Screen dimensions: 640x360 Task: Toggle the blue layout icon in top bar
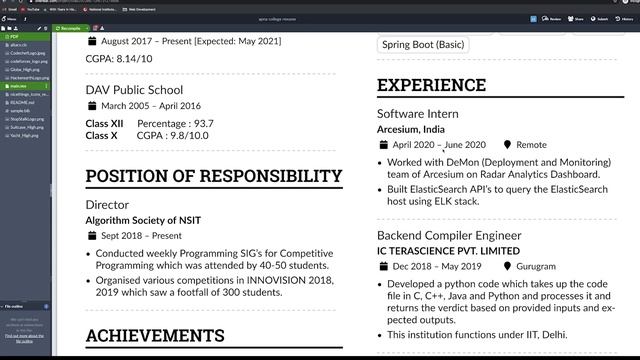tap(533, 19)
